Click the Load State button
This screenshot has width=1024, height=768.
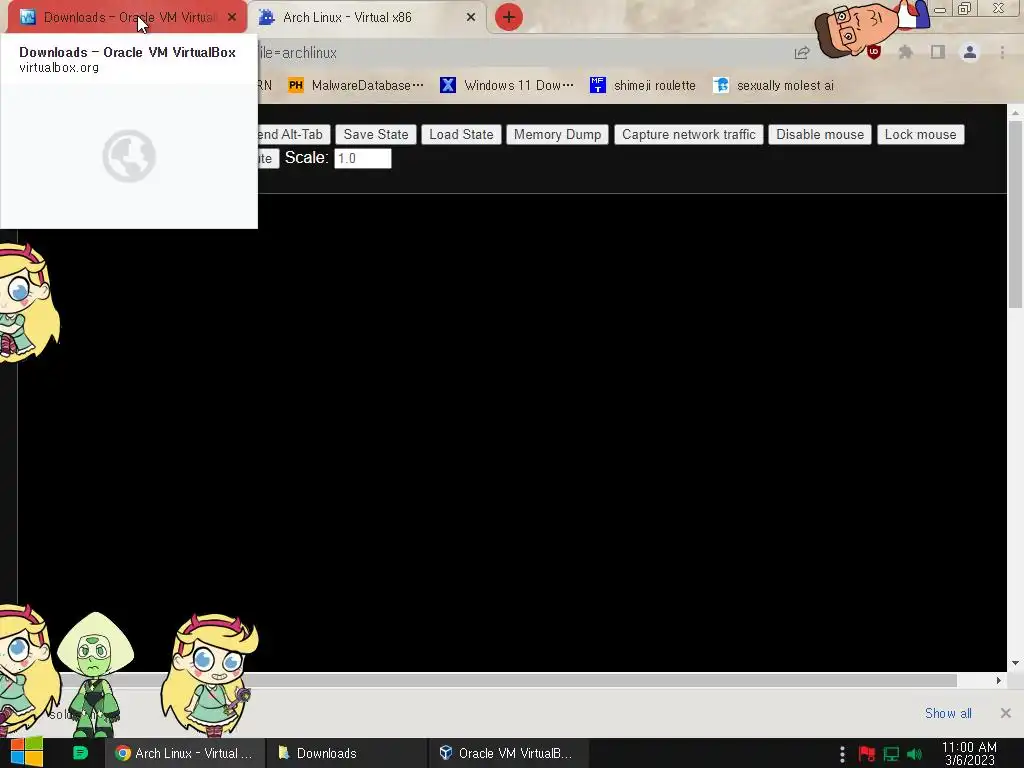[461, 135]
